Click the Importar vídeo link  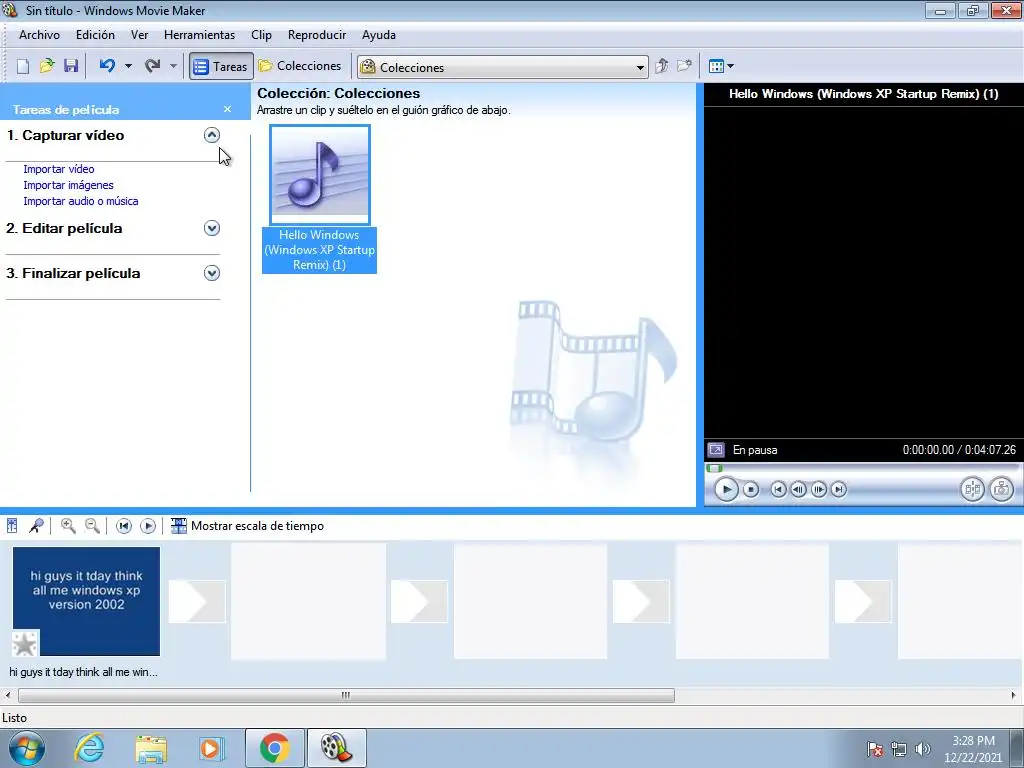tap(59, 169)
